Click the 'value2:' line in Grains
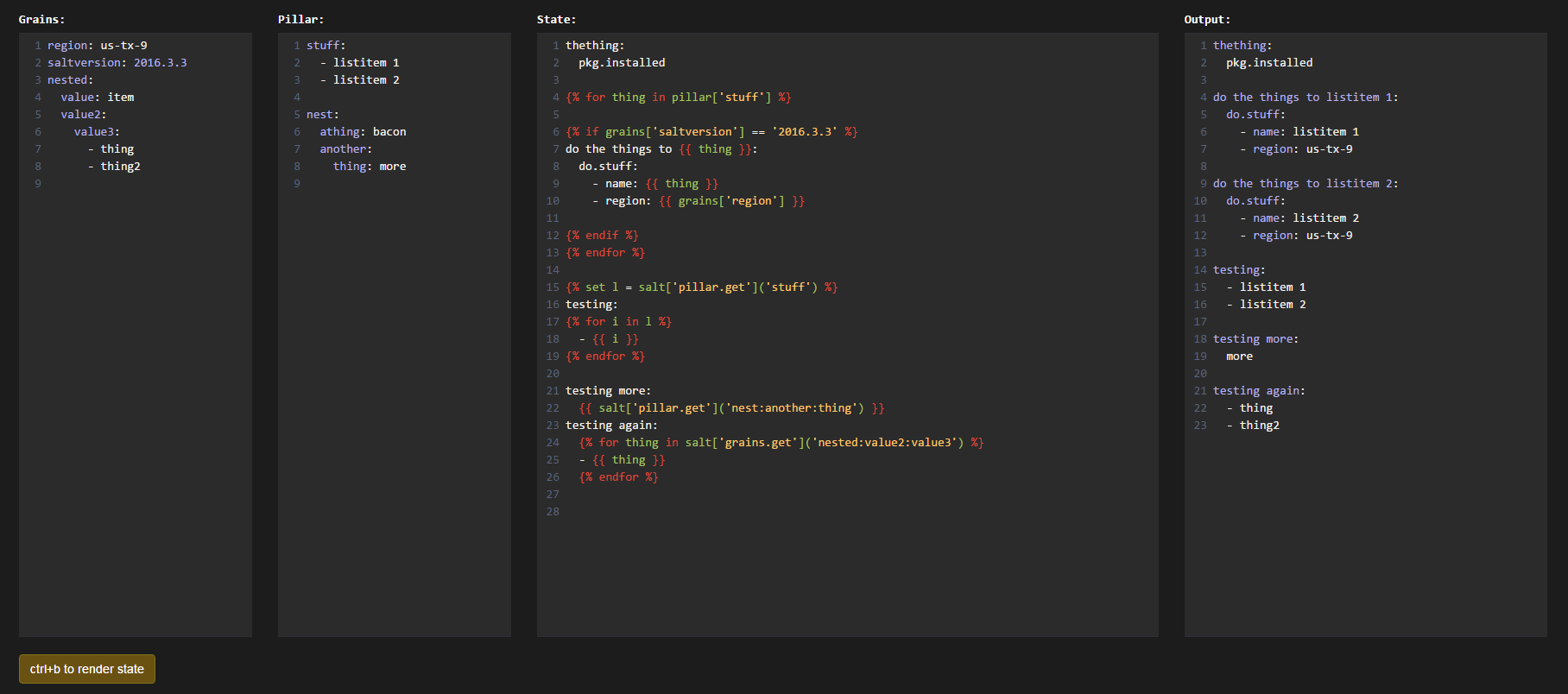The image size is (1568, 694). (84, 115)
